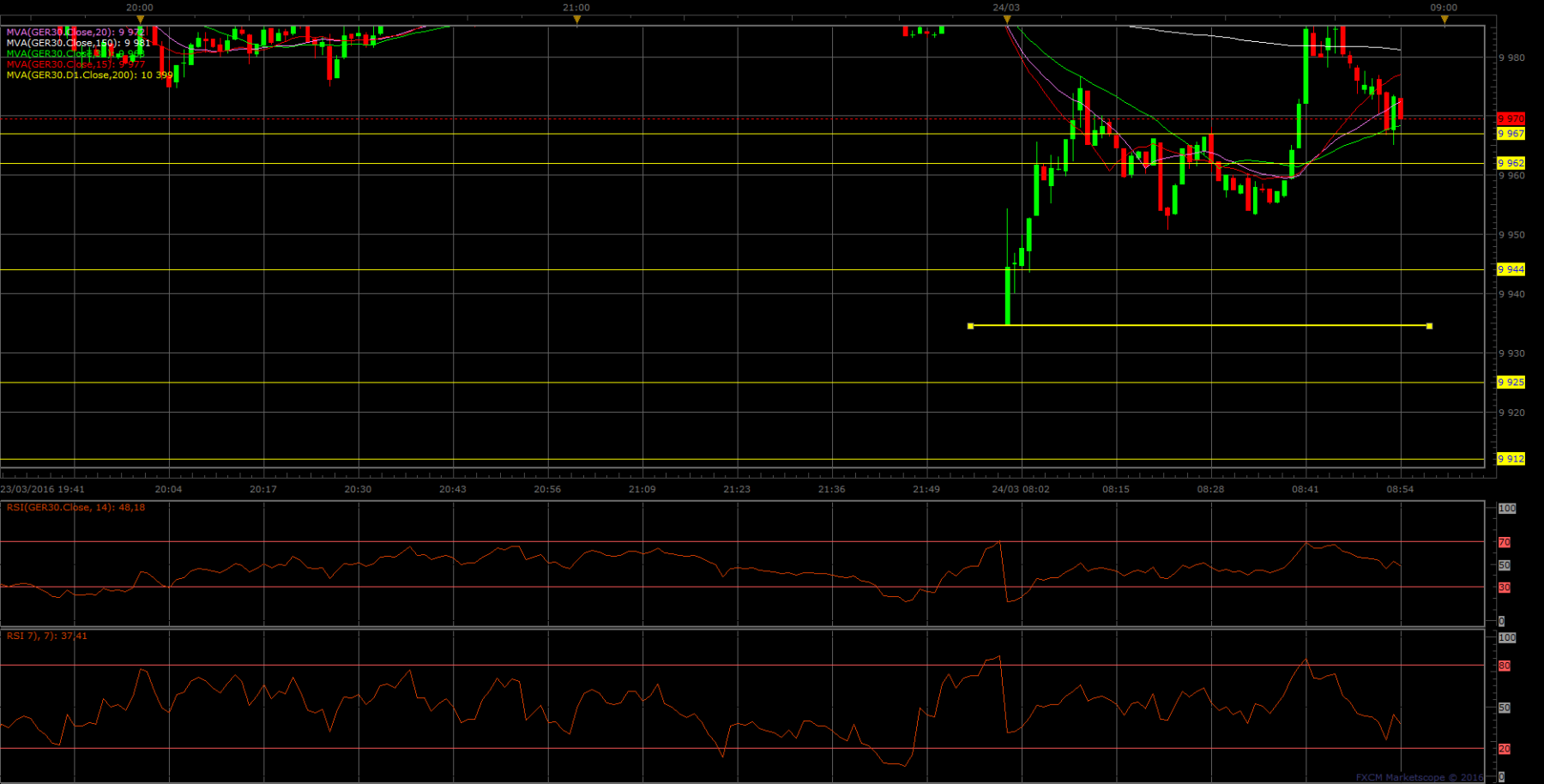Click the FXCM Marketscope copyright text
1544x784 pixels.
click(1420, 777)
